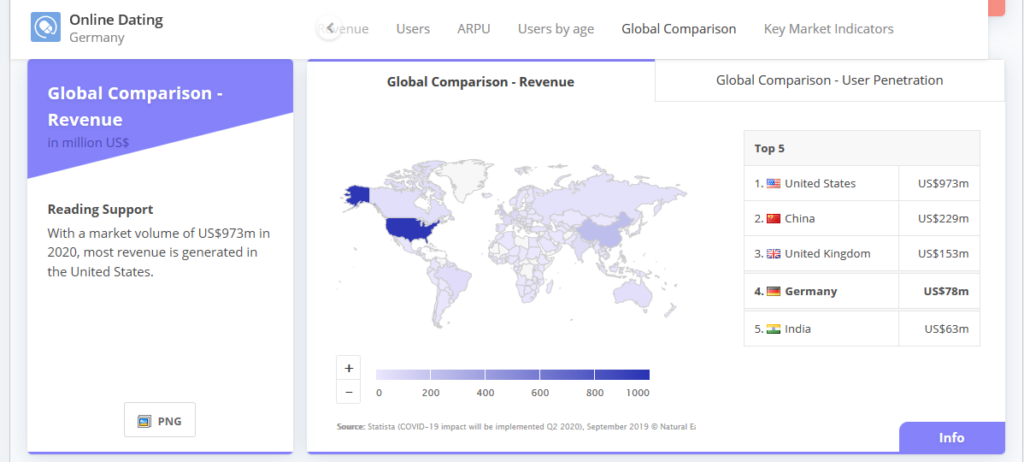Click the Germany flag icon
1024x462 pixels.
pyautogui.click(x=773, y=291)
